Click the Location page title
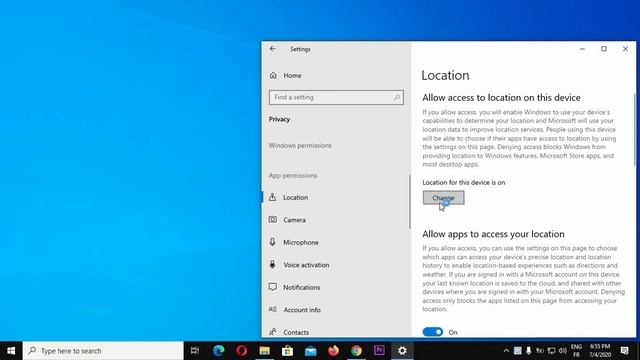The height and width of the screenshot is (360, 640). 445,75
